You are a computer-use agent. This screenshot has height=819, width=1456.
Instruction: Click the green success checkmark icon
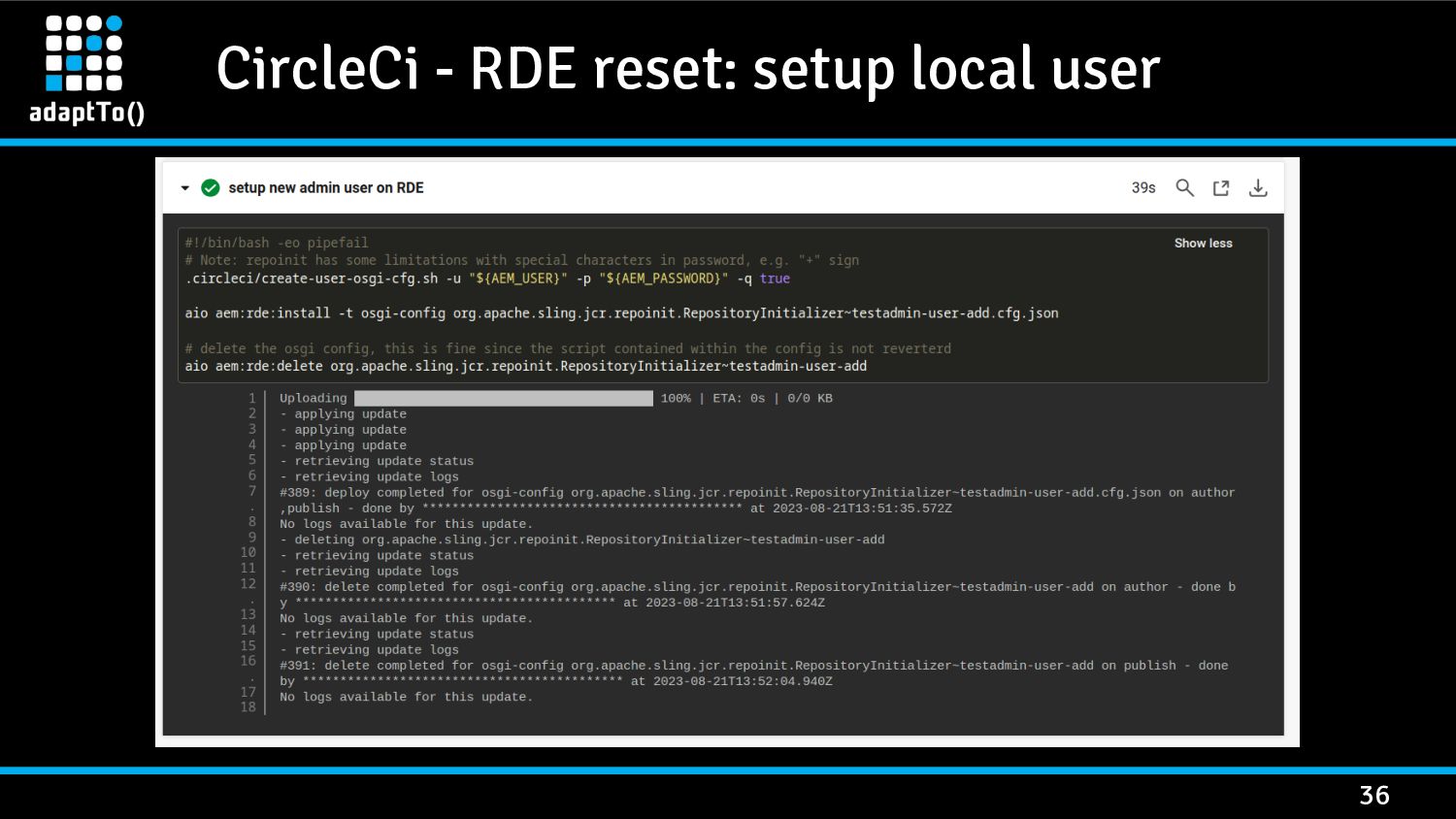210,188
